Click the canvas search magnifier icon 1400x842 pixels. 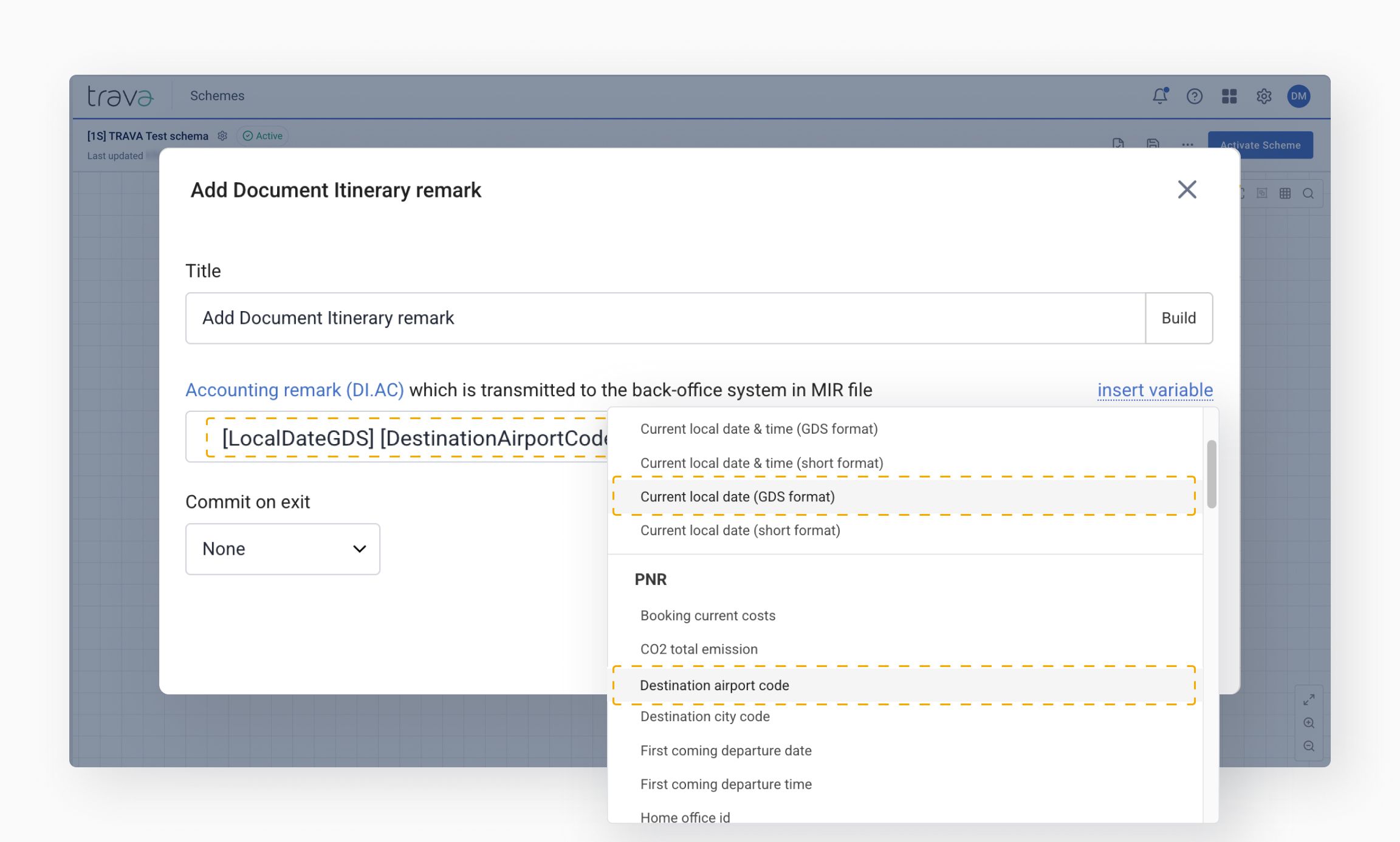[x=1308, y=193]
